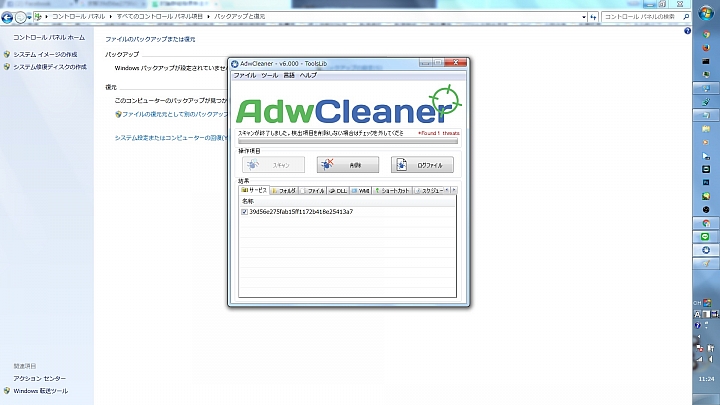The image size is (720, 405).
Task: Open the AdwCleaner taskbar button
Action: pos(706,250)
